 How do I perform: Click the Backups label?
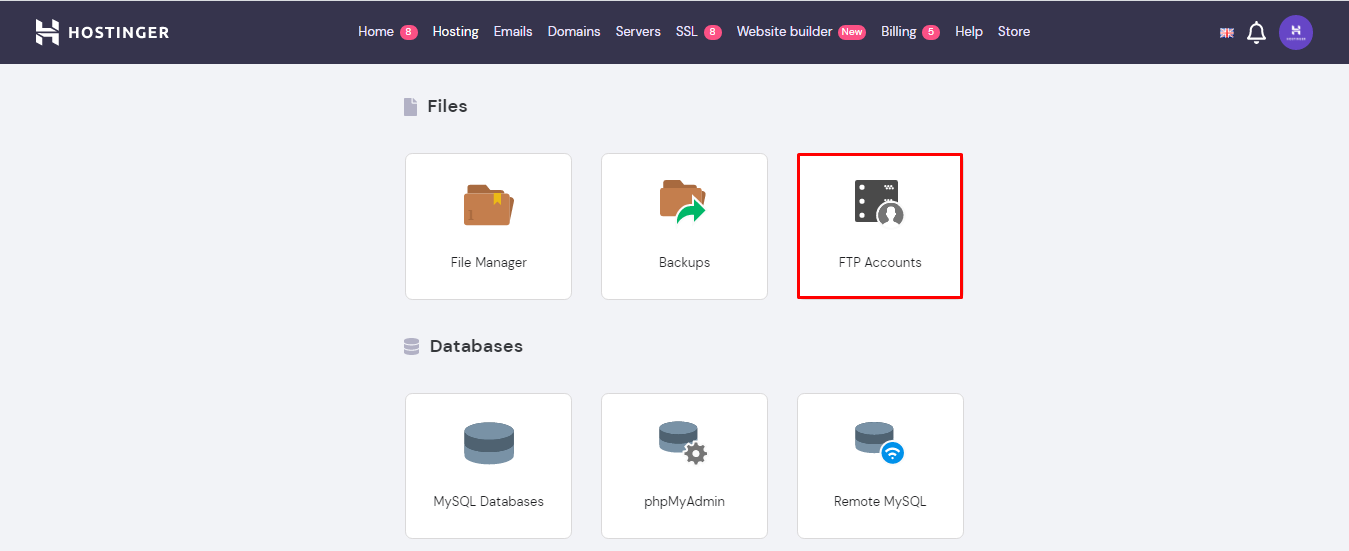pyautogui.click(x=684, y=263)
